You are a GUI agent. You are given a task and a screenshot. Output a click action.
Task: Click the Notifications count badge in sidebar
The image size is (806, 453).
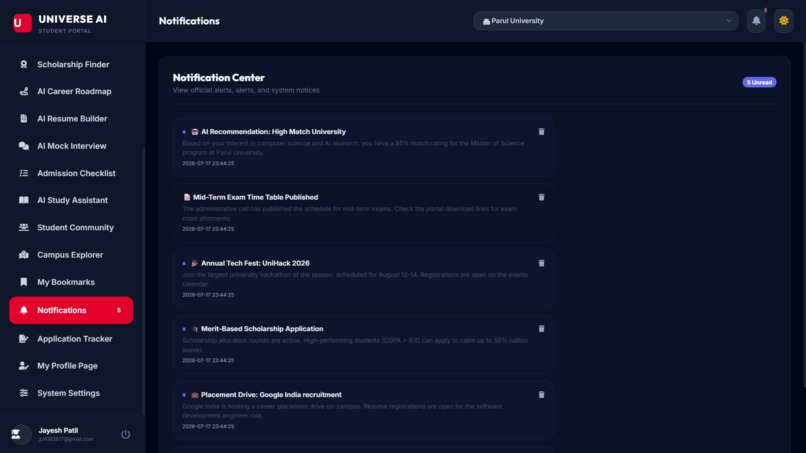pos(119,310)
